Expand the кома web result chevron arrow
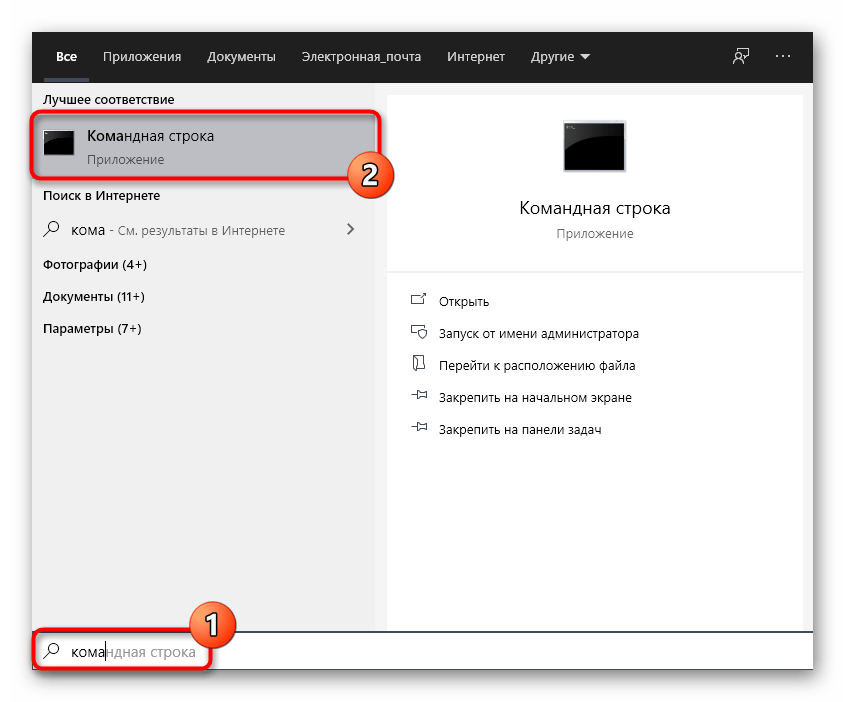 [350, 230]
